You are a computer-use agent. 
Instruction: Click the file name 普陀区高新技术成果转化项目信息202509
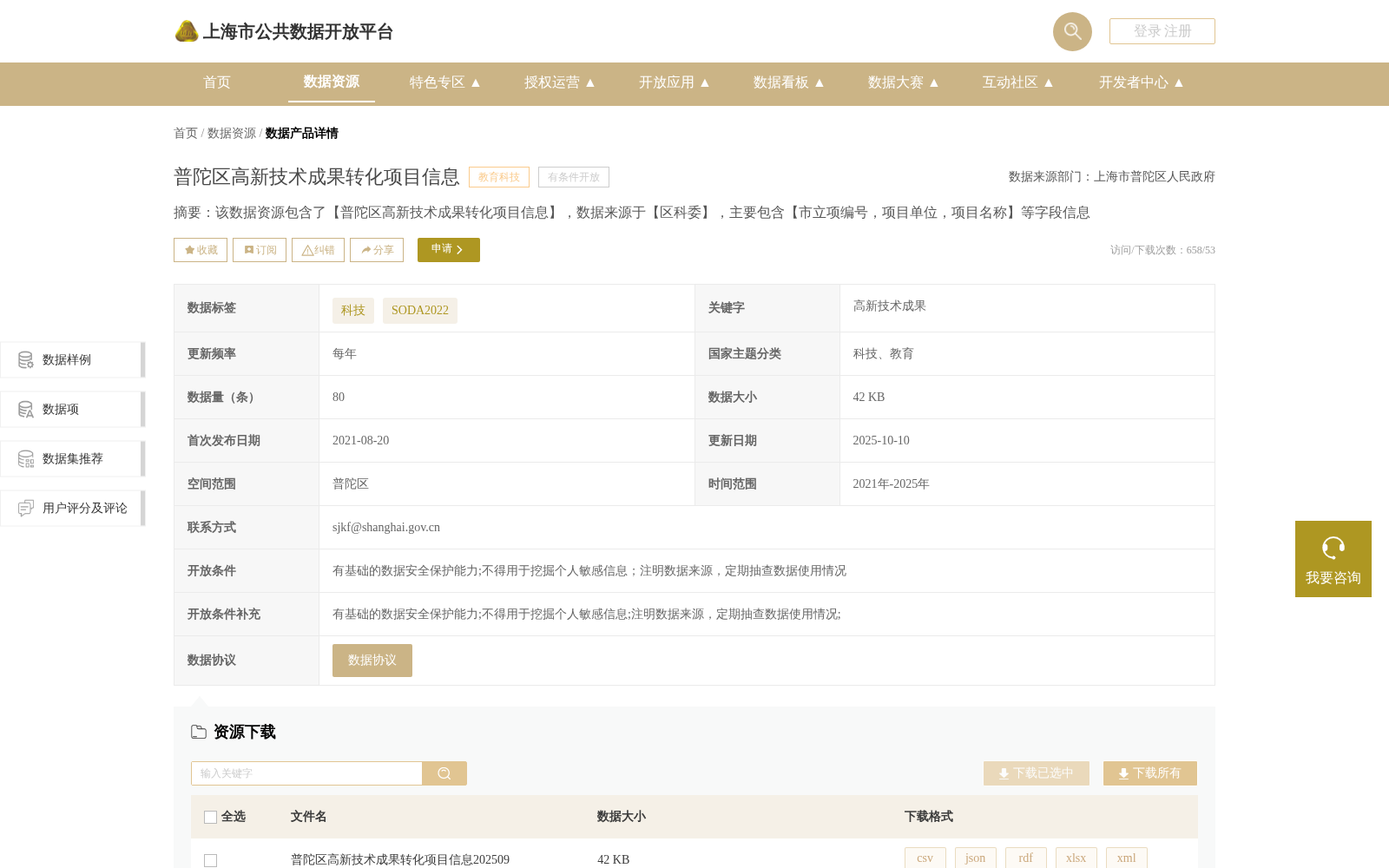(400, 860)
